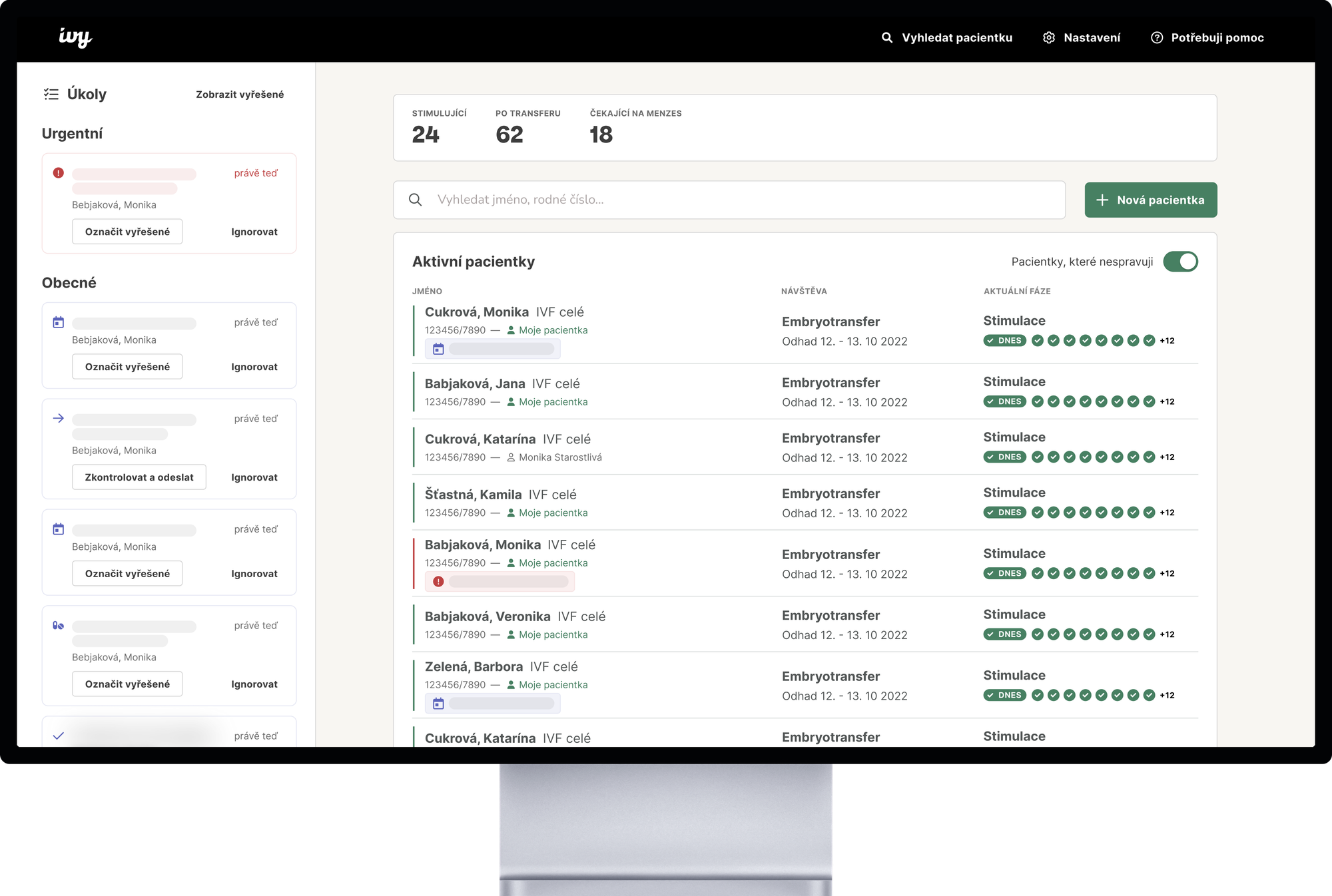Click the help question mark icon
1332x896 pixels.
click(1157, 37)
